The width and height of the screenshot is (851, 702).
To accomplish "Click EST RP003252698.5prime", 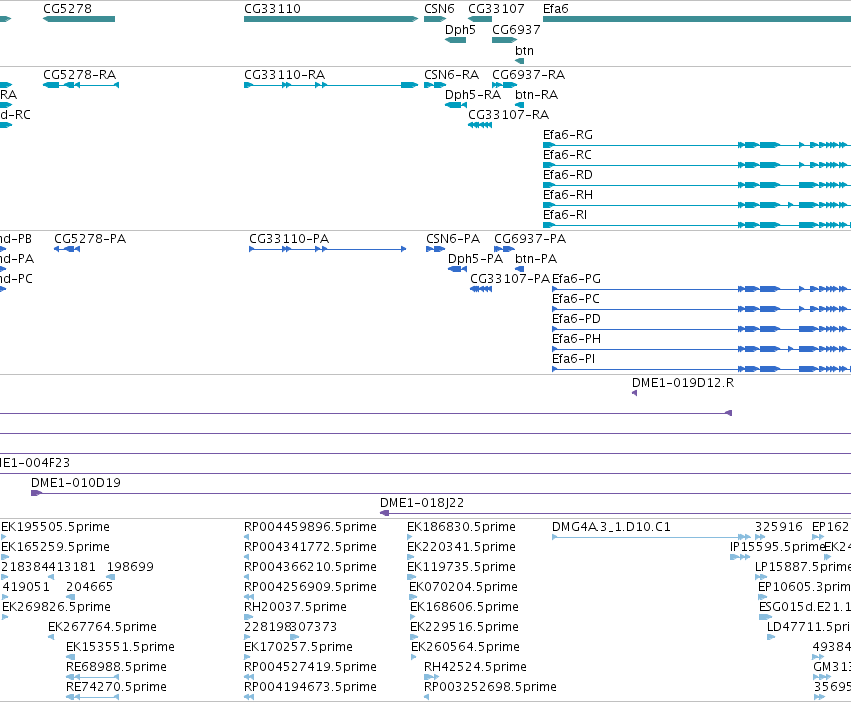I will click(491, 687).
